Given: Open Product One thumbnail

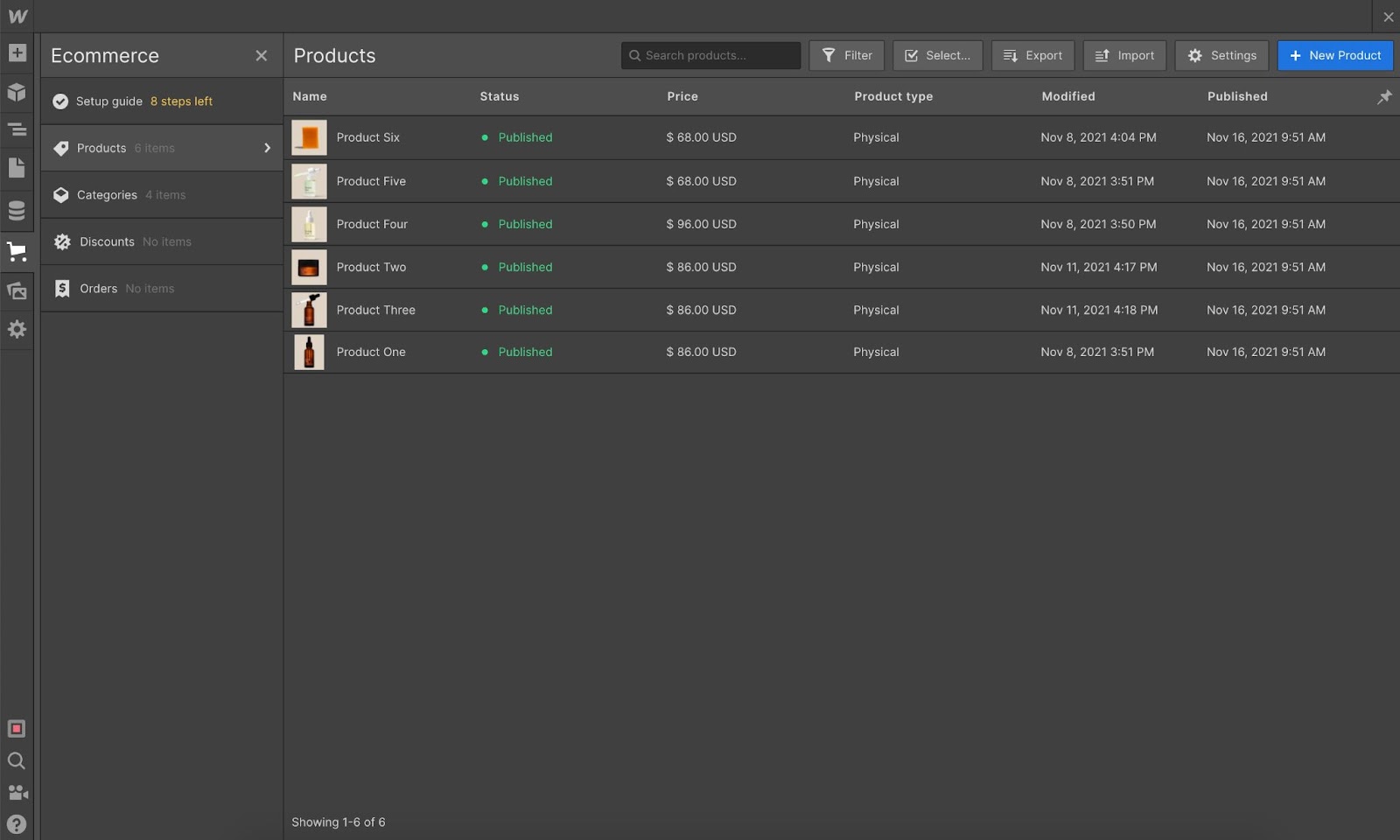Looking at the screenshot, I should point(309,352).
